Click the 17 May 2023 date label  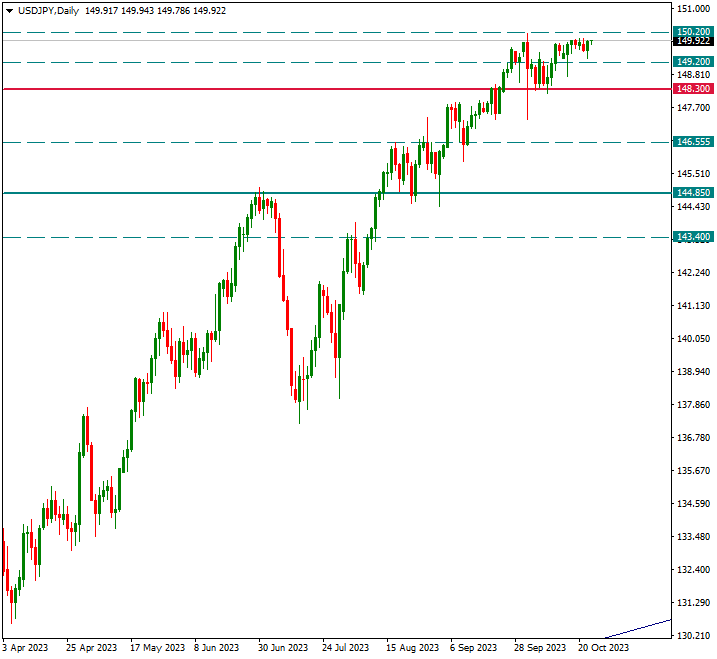click(157, 648)
